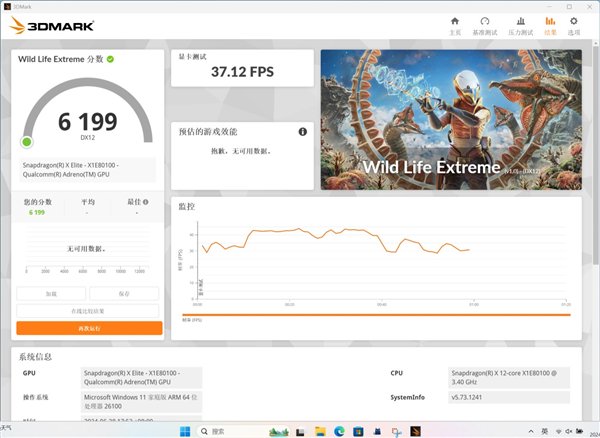Open the Windows Start menu
Image resolution: width=600 pixels, height=438 pixels.
[x=185, y=431]
